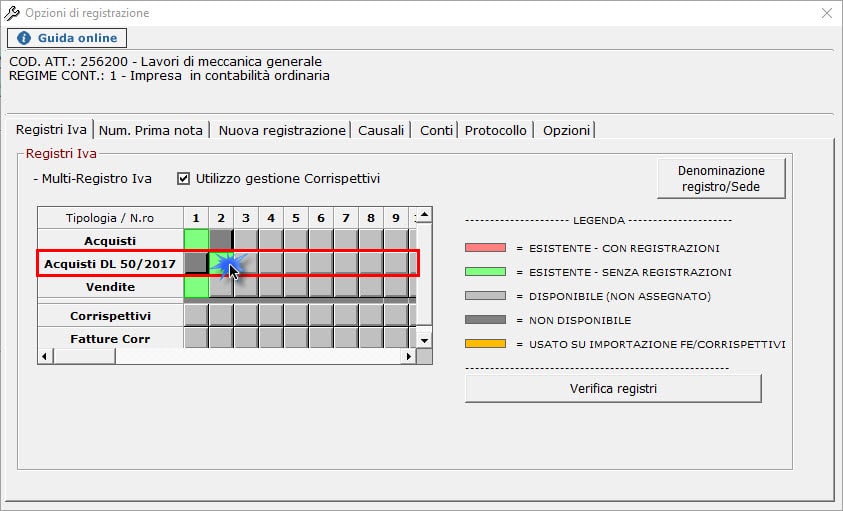This screenshot has width=843, height=511.
Task: Click the grid's horizontal scroll right arrow
Action: point(409,356)
